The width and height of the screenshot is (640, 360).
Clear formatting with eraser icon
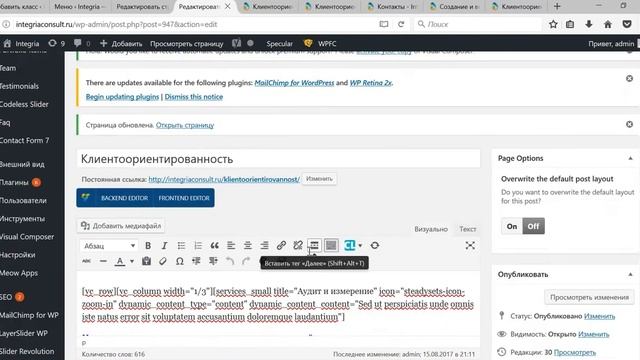163,261
